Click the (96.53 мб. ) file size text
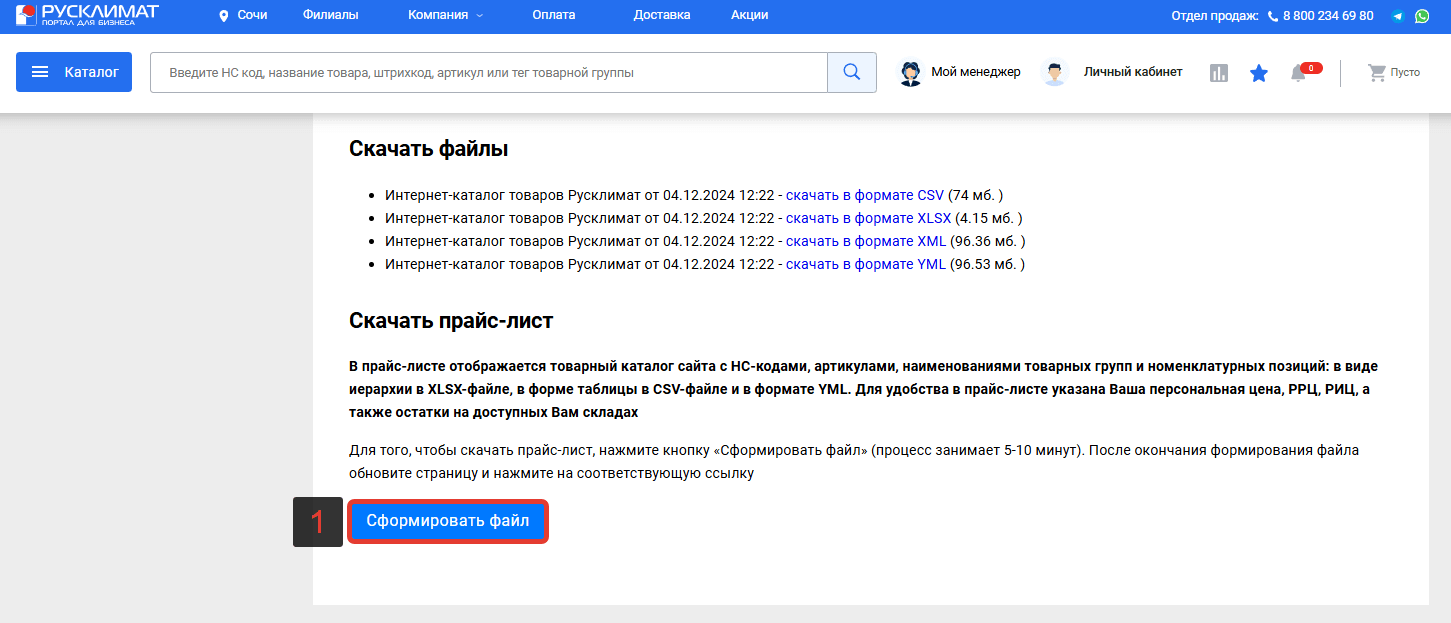Image resolution: width=1451 pixels, height=623 pixels. [988, 264]
